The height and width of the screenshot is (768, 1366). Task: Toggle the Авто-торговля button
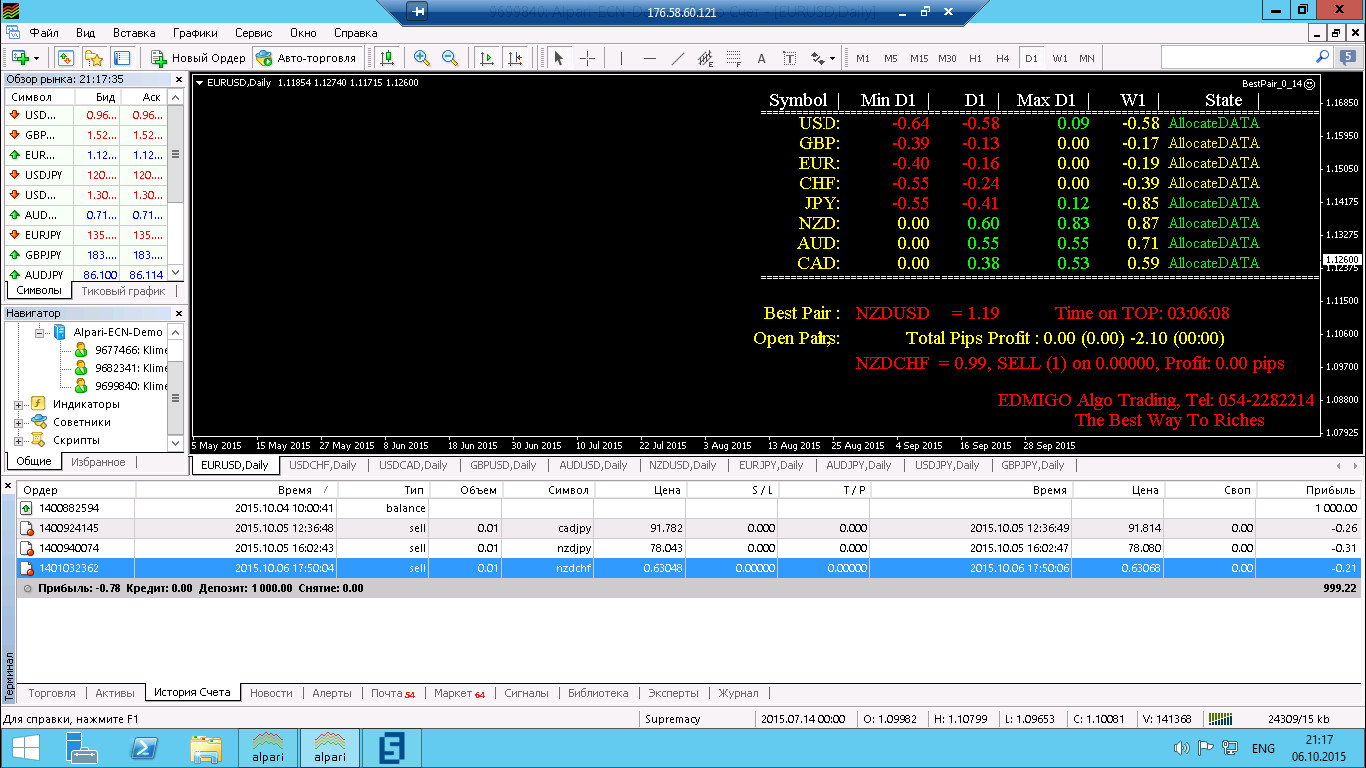[x=306, y=58]
